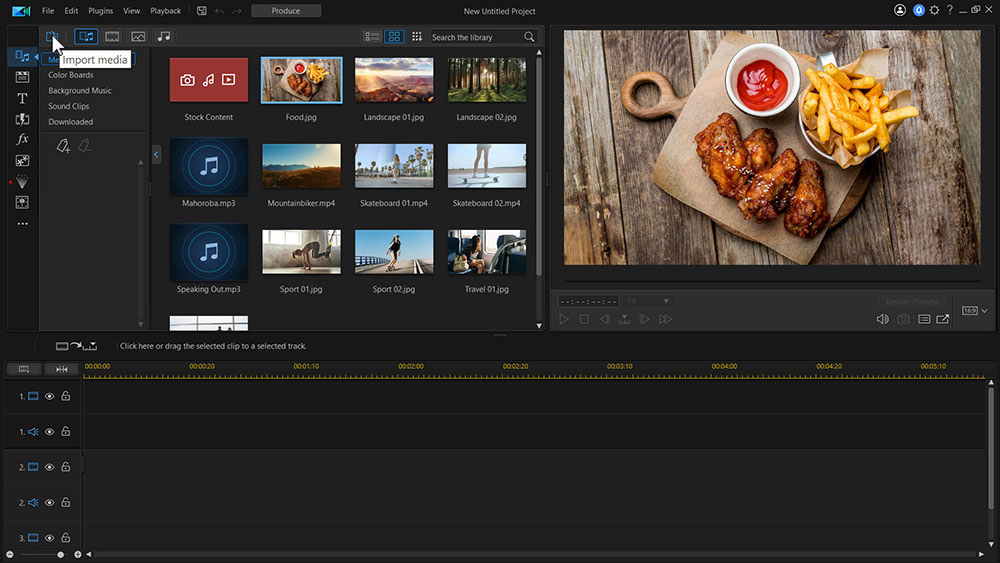Open the preferences gear icon
Image resolution: width=1000 pixels, height=563 pixels.
coord(934,10)
